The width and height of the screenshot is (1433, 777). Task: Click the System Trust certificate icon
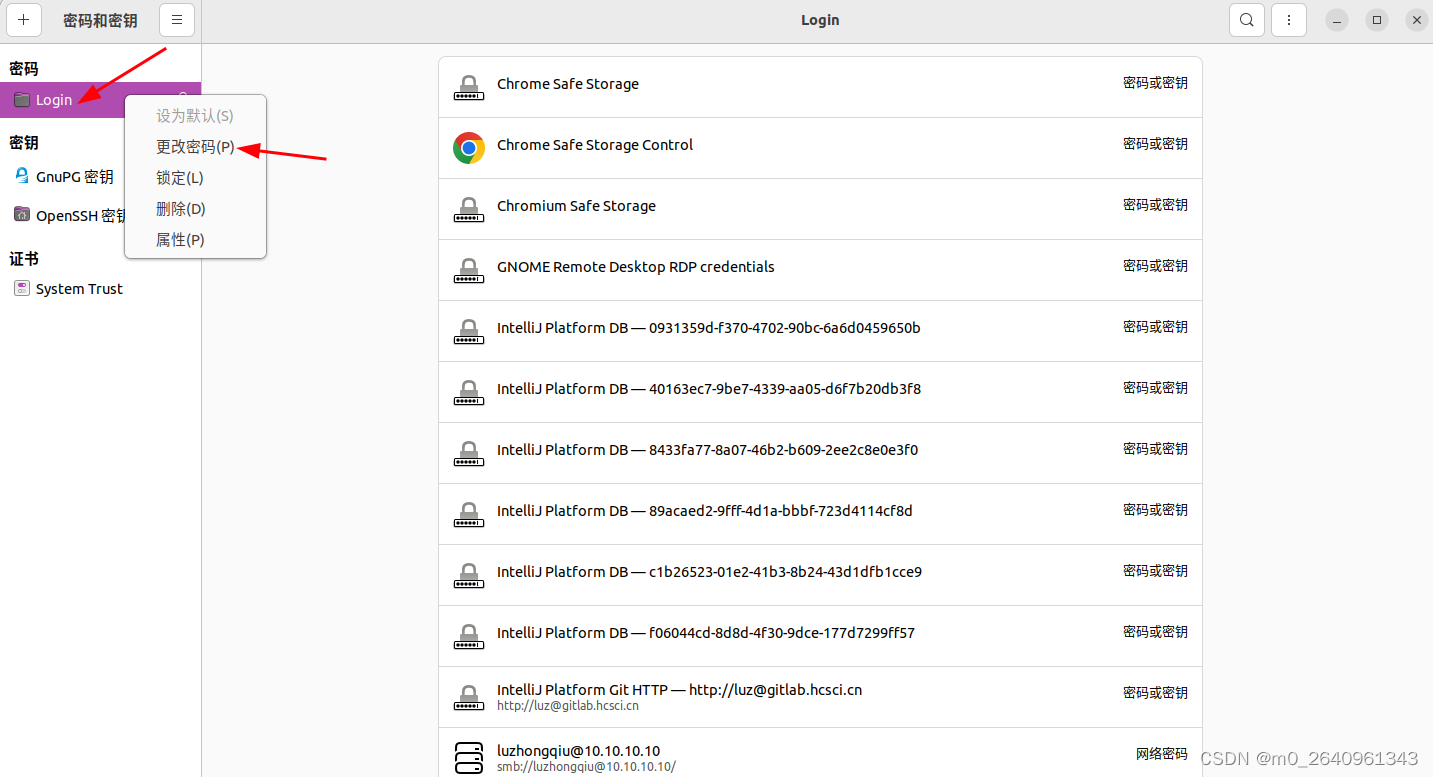(x=22, y=288)
